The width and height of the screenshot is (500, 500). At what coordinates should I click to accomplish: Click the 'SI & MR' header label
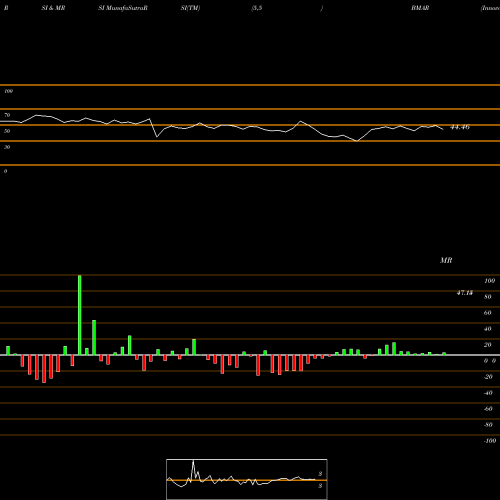coord(53,8)
